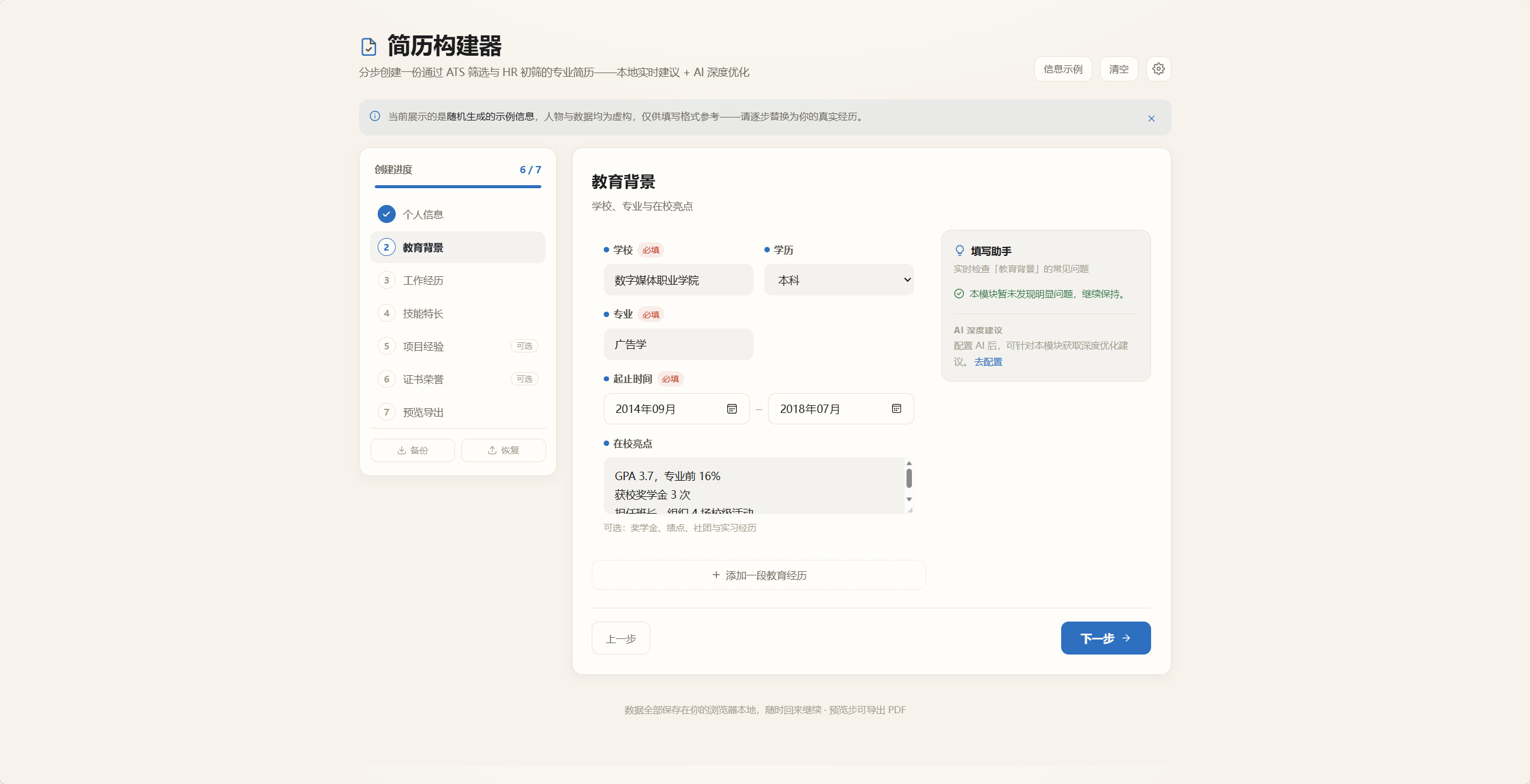Click the completed checkmark for 个人信息
The image size is (1530, 784).
coord(386,214)
